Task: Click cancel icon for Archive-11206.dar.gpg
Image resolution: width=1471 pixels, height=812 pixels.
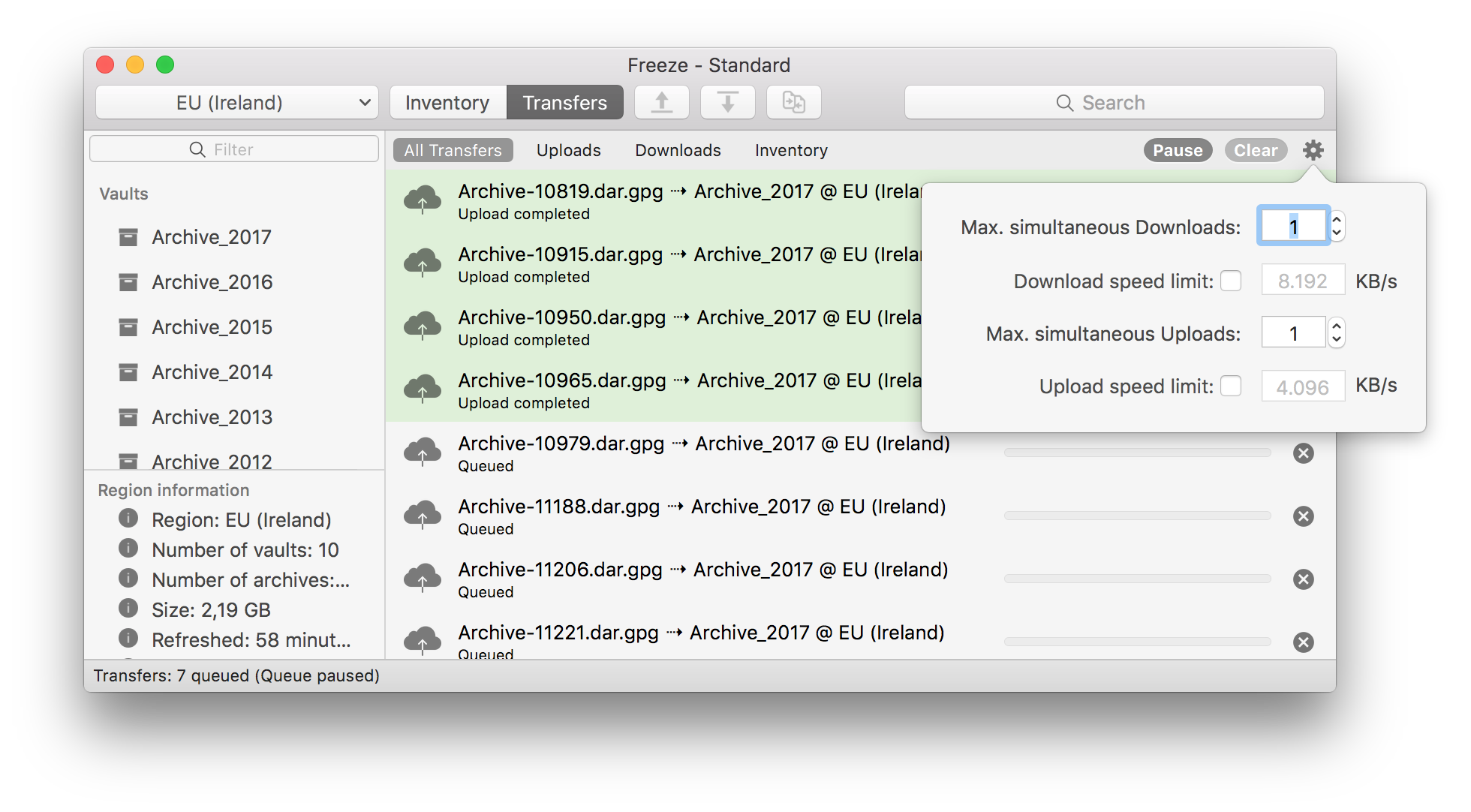Action: (x=1303, y=579)
